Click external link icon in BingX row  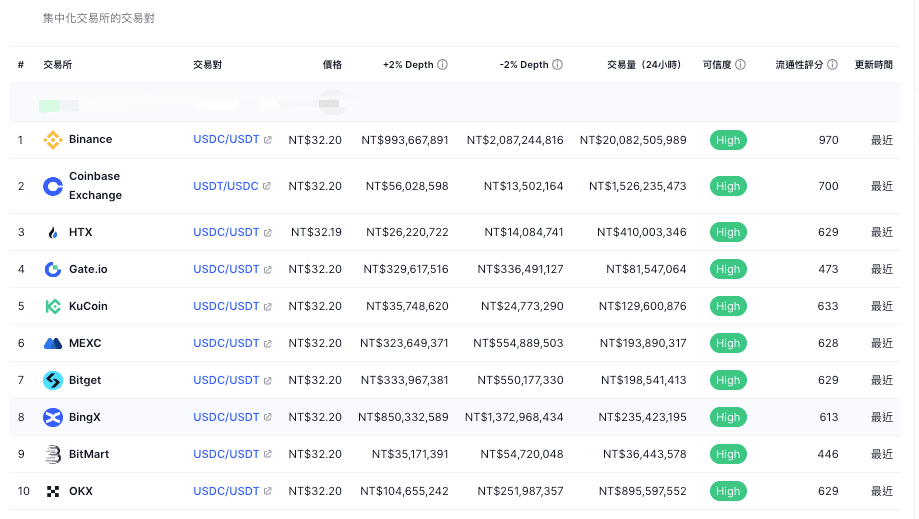[x=267, y=417]
